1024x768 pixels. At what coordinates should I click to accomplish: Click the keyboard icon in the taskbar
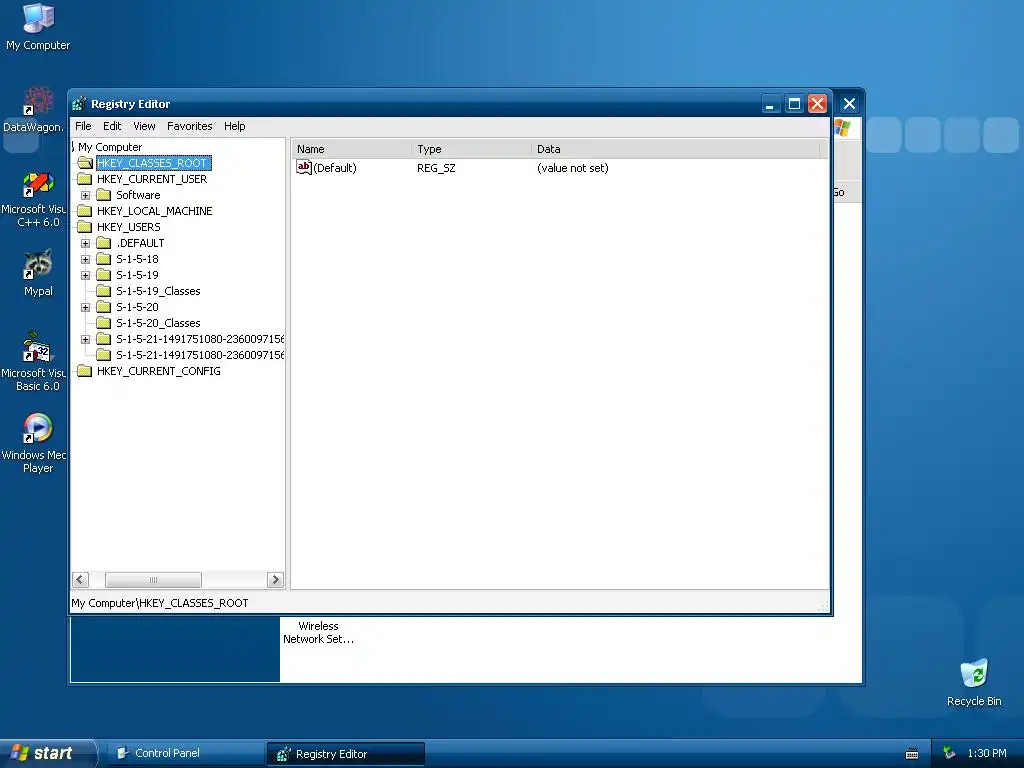click(x=912, y=754)
